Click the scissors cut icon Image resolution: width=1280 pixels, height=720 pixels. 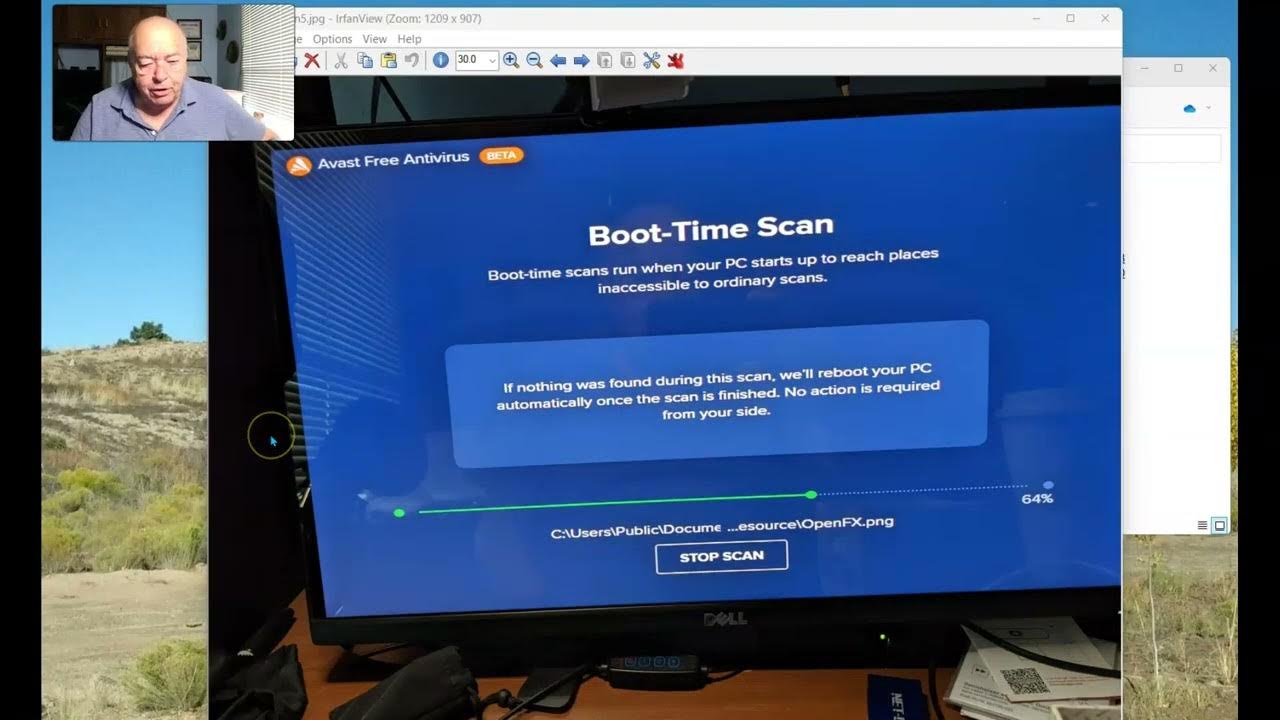(340, 61)
